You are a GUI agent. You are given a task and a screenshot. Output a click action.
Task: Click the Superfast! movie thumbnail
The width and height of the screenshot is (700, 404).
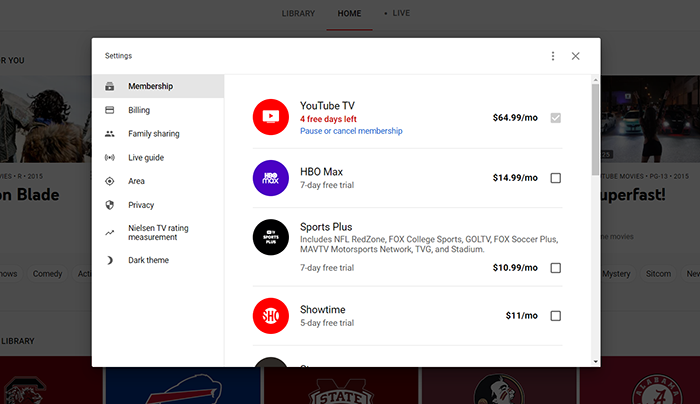tap(650, 119)
